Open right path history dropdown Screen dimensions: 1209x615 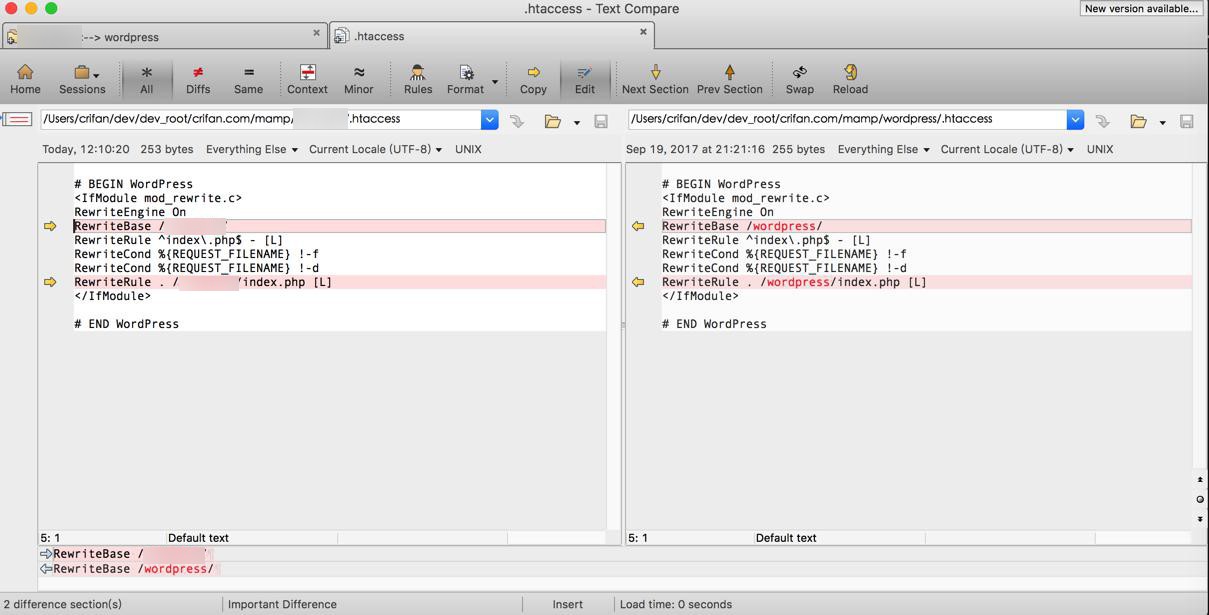pyautogui.click(x=1075, y=119)
